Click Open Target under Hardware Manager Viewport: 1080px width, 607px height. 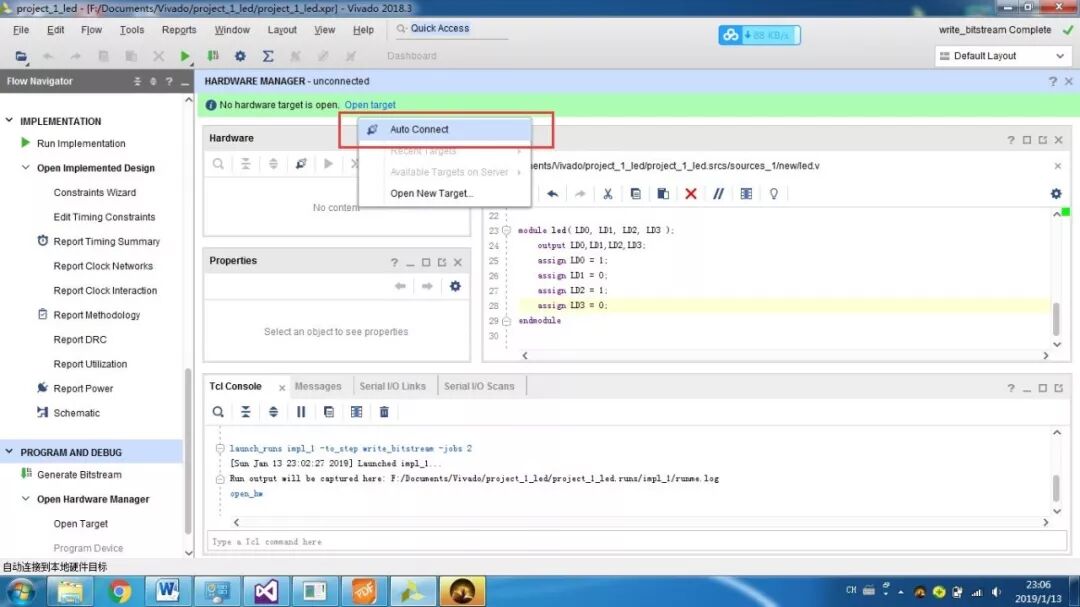tap(81, 524)
